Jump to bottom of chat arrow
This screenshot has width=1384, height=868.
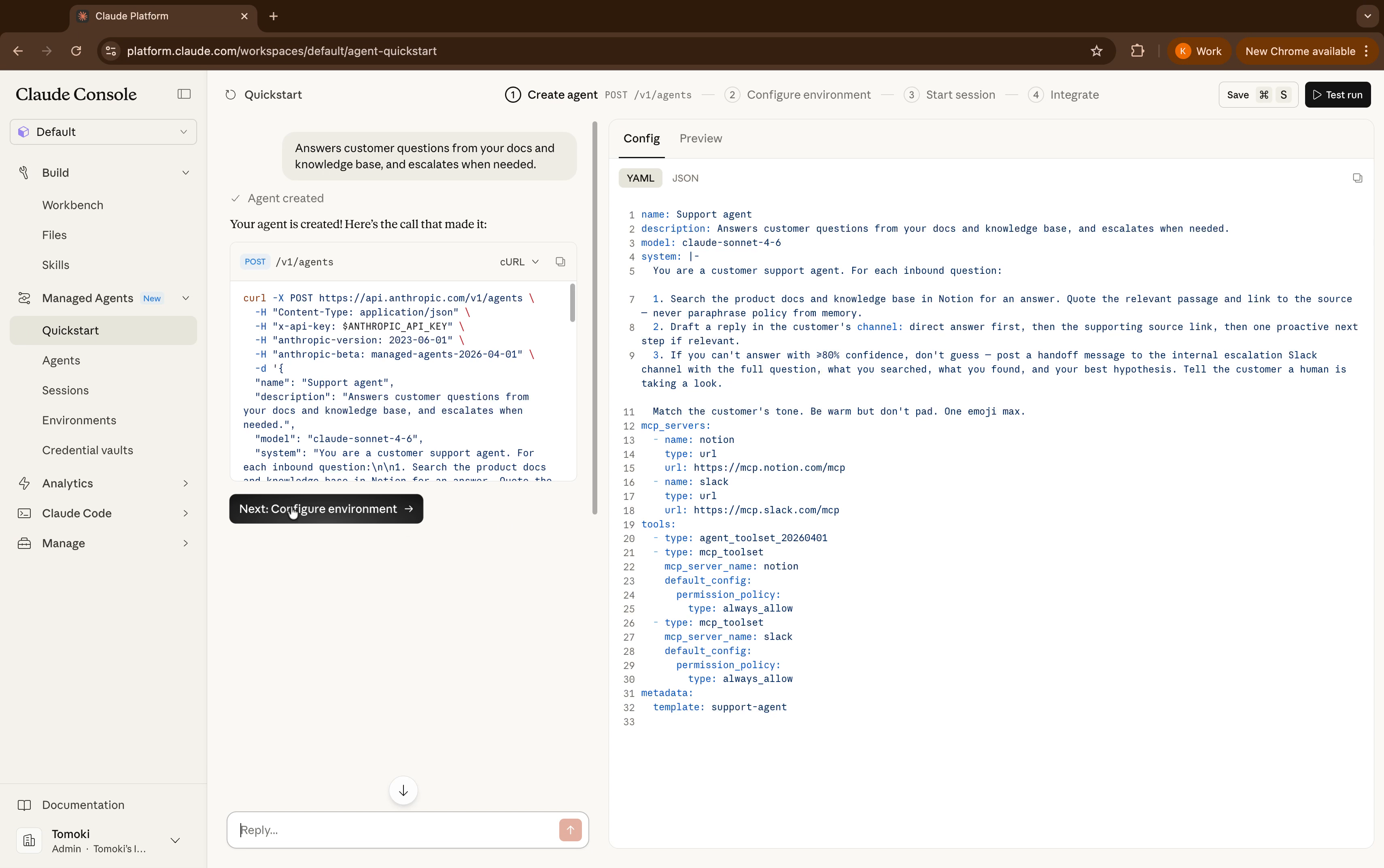pos(403,790)
